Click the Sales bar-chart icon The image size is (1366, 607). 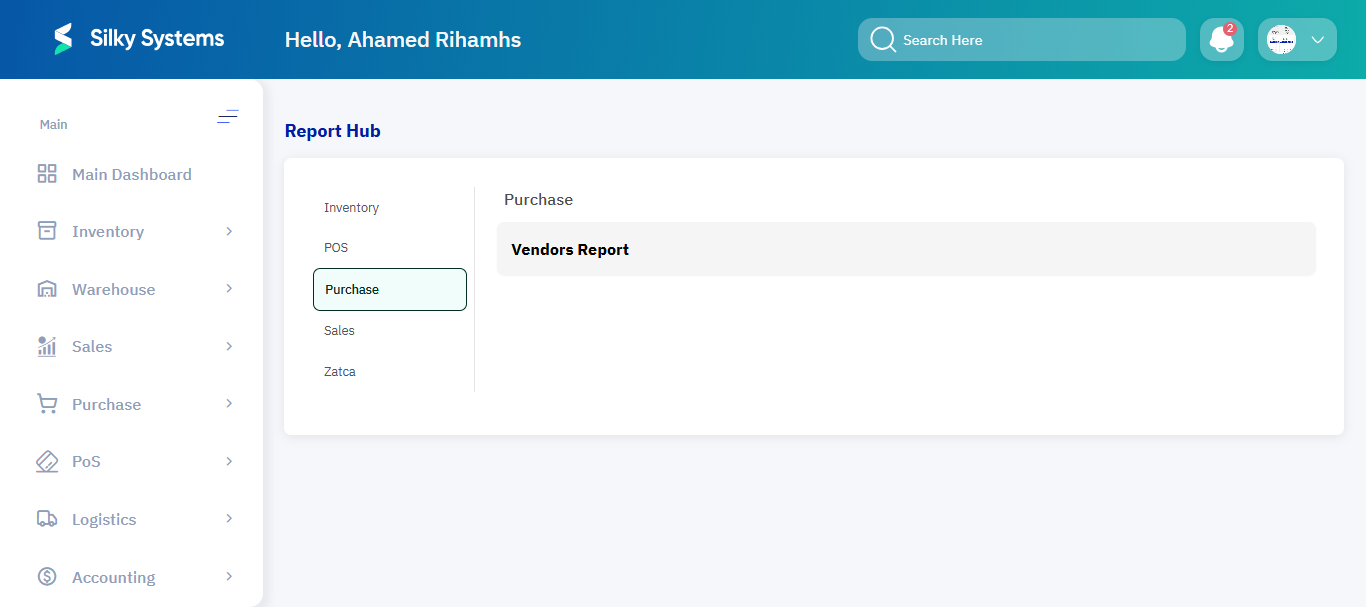click(46, 346)
